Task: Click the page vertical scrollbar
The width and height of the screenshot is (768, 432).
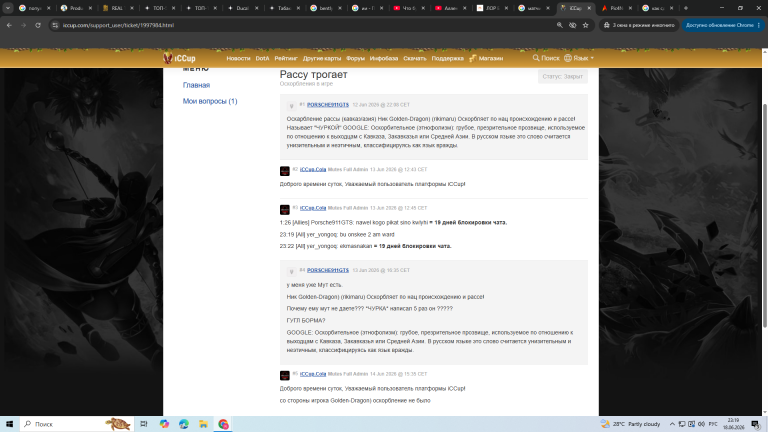Action: pos(765,216)
